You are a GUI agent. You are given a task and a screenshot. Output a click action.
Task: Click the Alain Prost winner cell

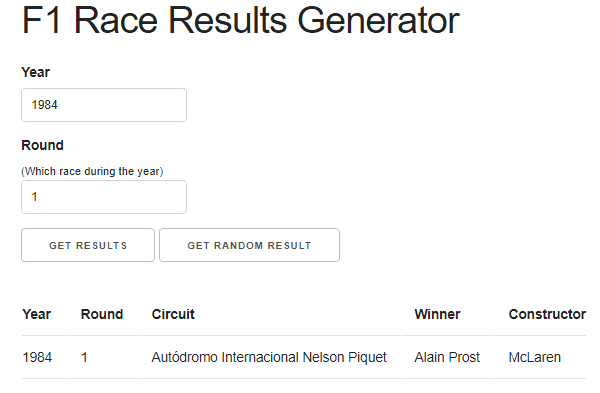447,357
